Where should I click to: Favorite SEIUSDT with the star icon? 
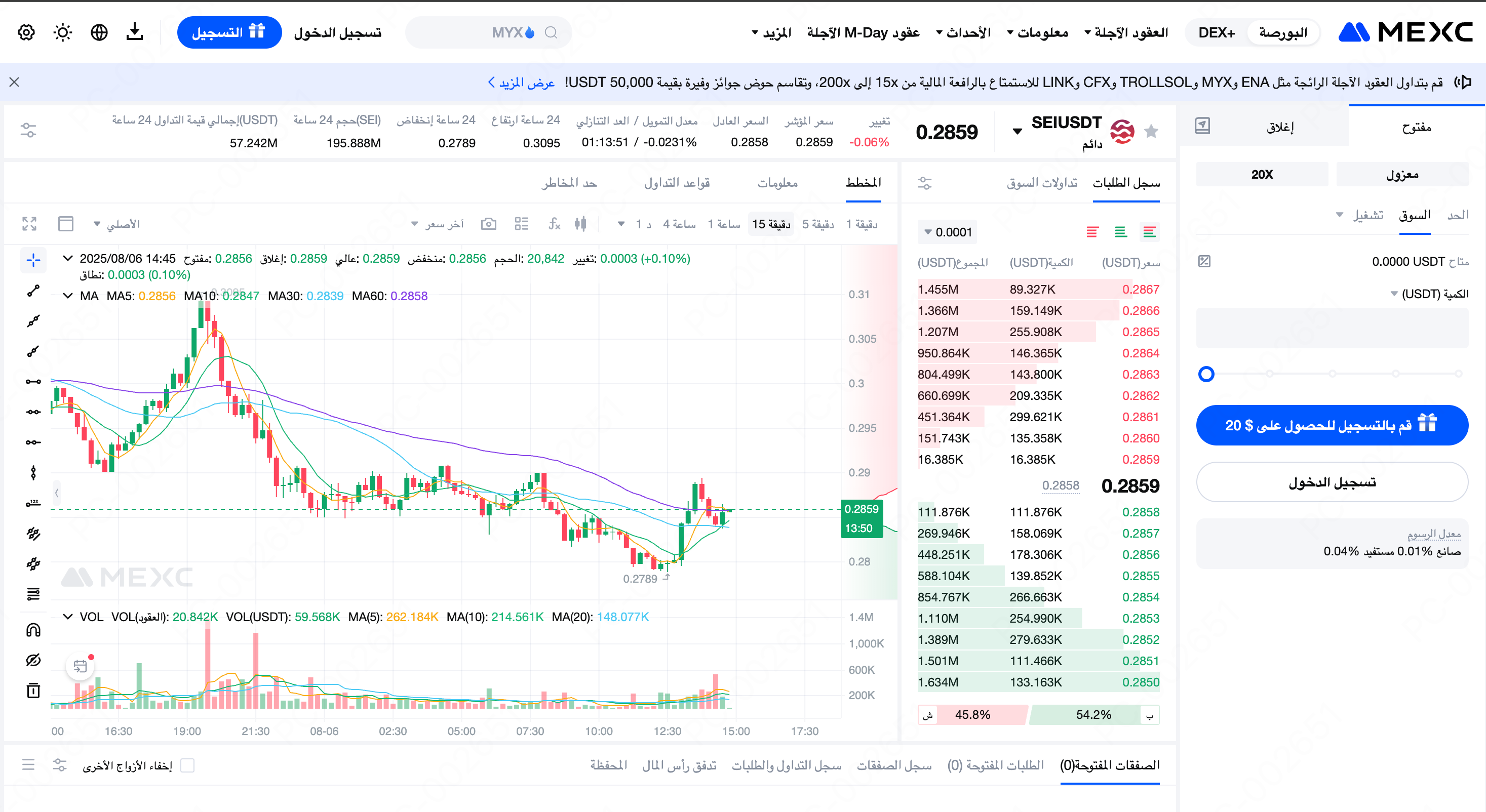[x=1151, y=132]
